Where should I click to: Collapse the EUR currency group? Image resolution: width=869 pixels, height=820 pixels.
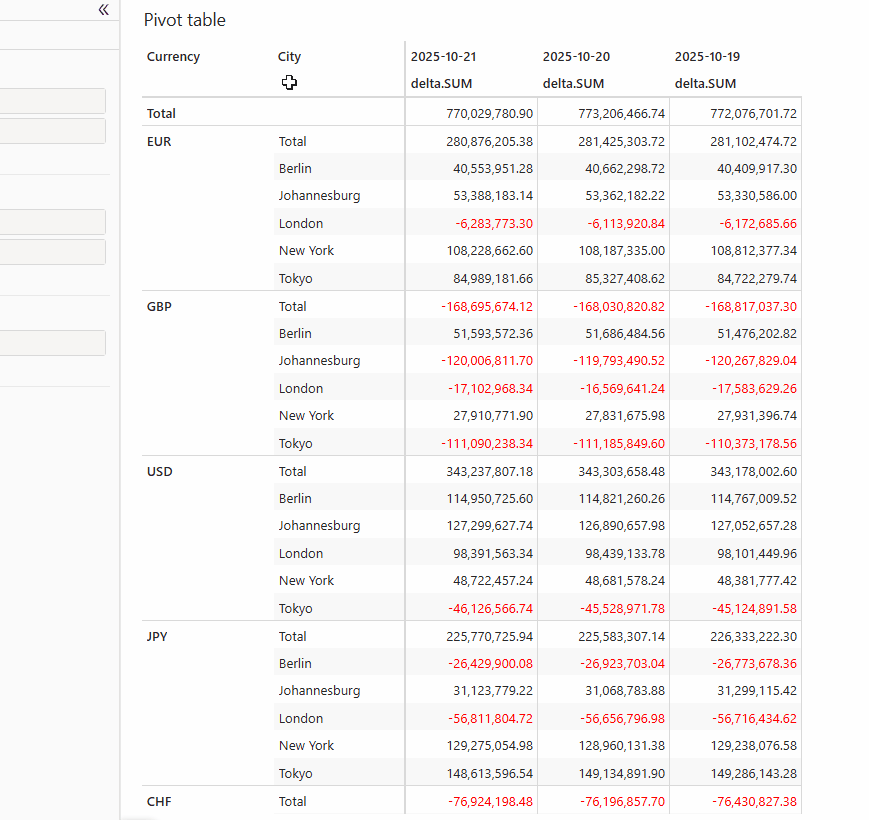[x=159, y=141]
